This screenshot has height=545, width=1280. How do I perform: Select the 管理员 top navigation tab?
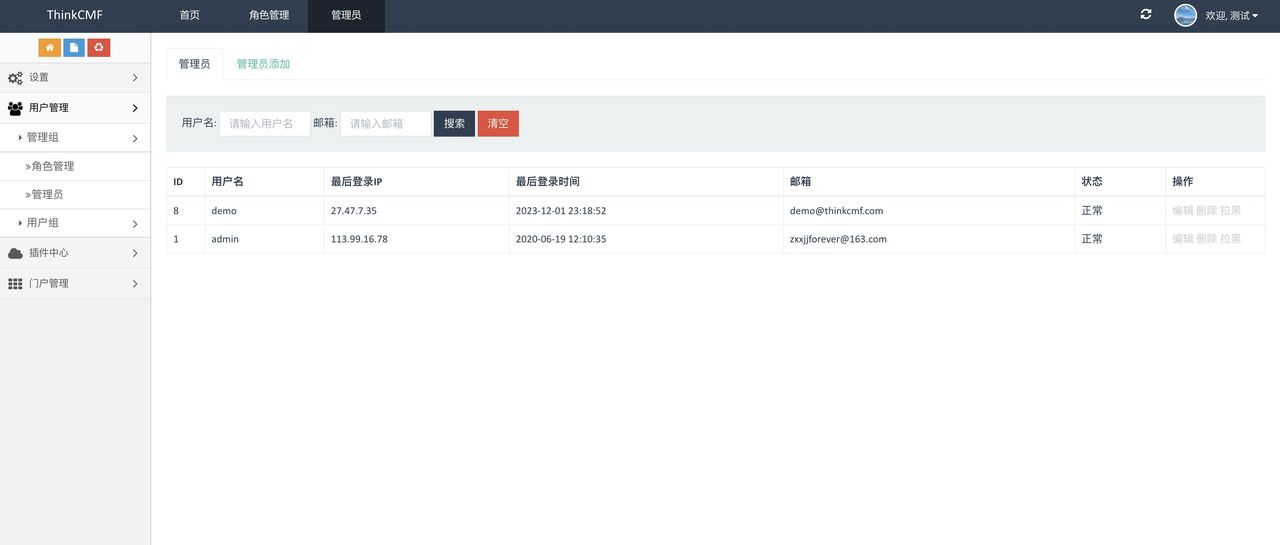coord(346,16)
